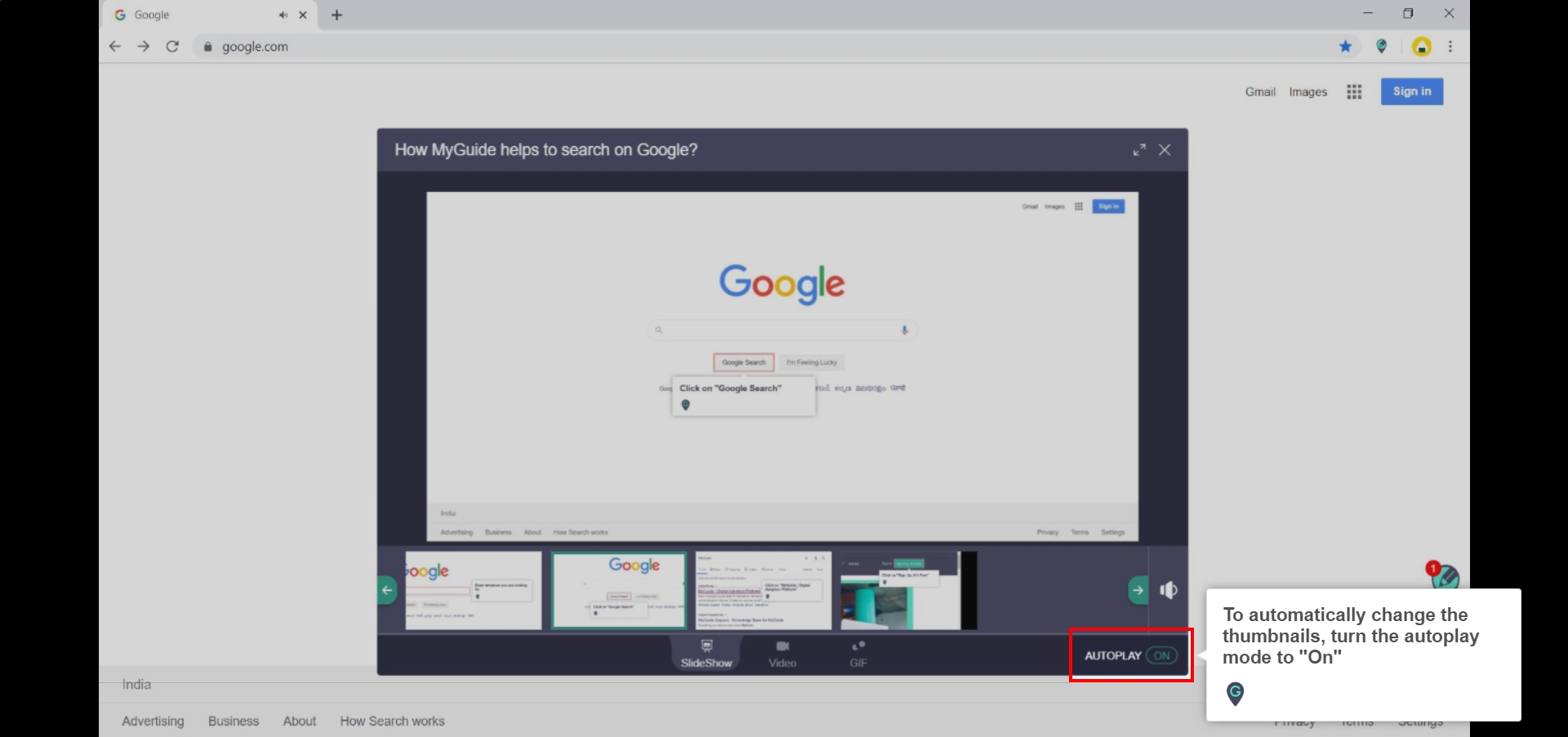1568x737 pixels.
Task: Open the MyGuide floating widget icon
Action: (x=1445, y=577)
